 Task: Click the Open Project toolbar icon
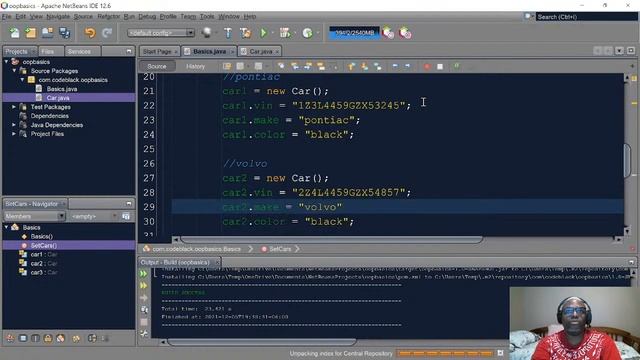(x=47, y=33)
